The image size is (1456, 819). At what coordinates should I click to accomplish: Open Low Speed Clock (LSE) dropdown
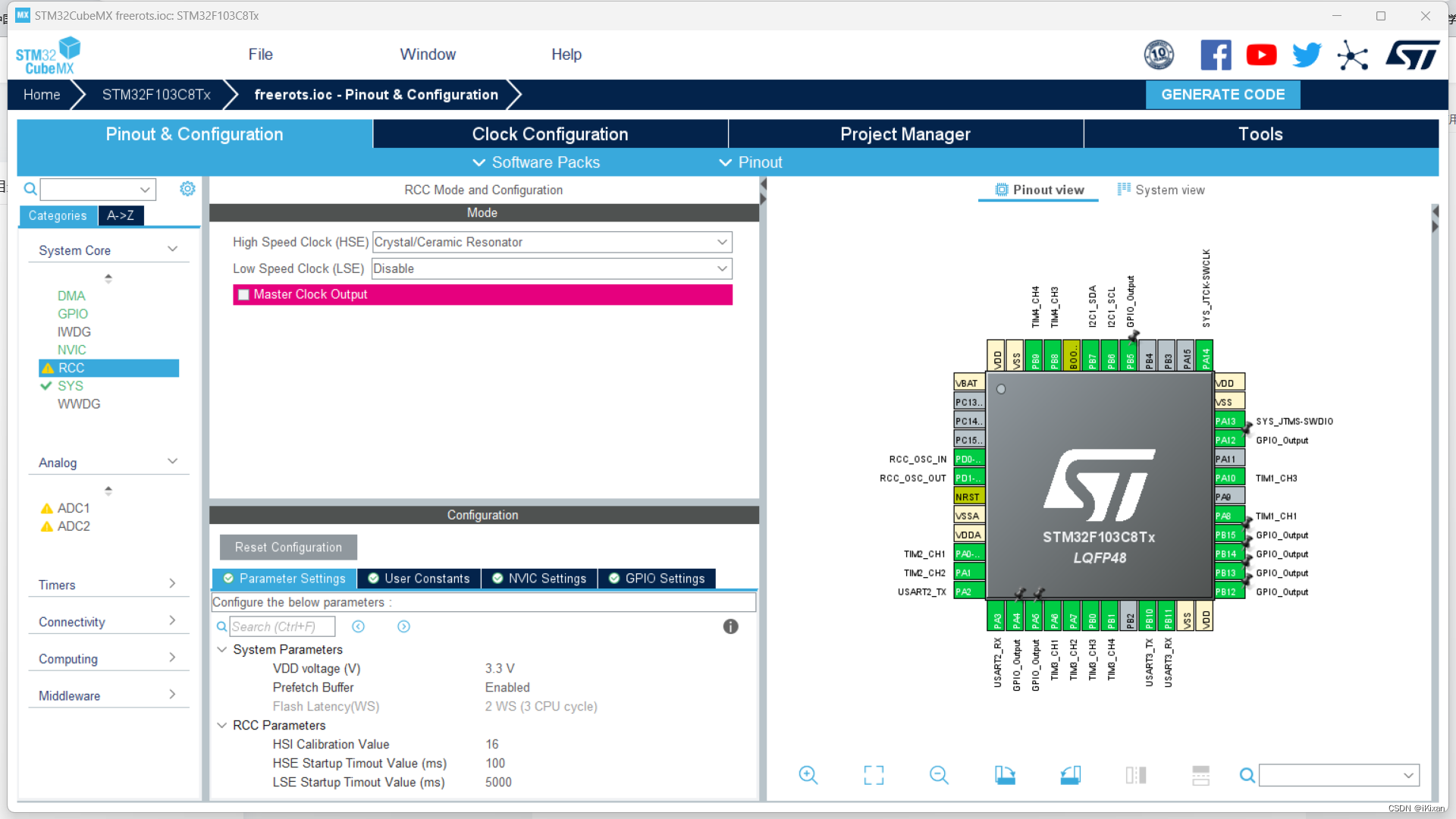click(x=552, y=268)
